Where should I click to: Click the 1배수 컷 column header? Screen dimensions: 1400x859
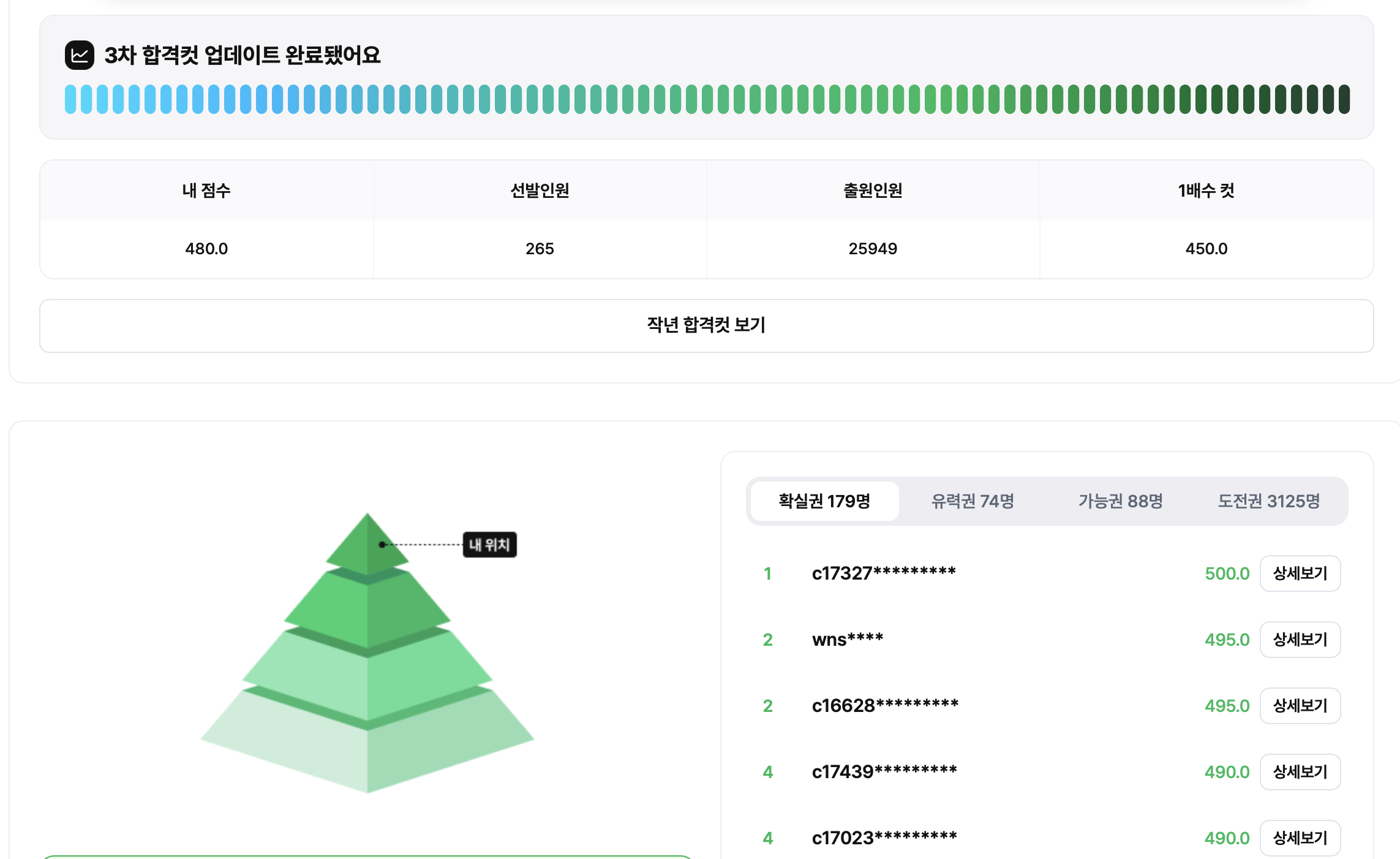pos(1206,191)
